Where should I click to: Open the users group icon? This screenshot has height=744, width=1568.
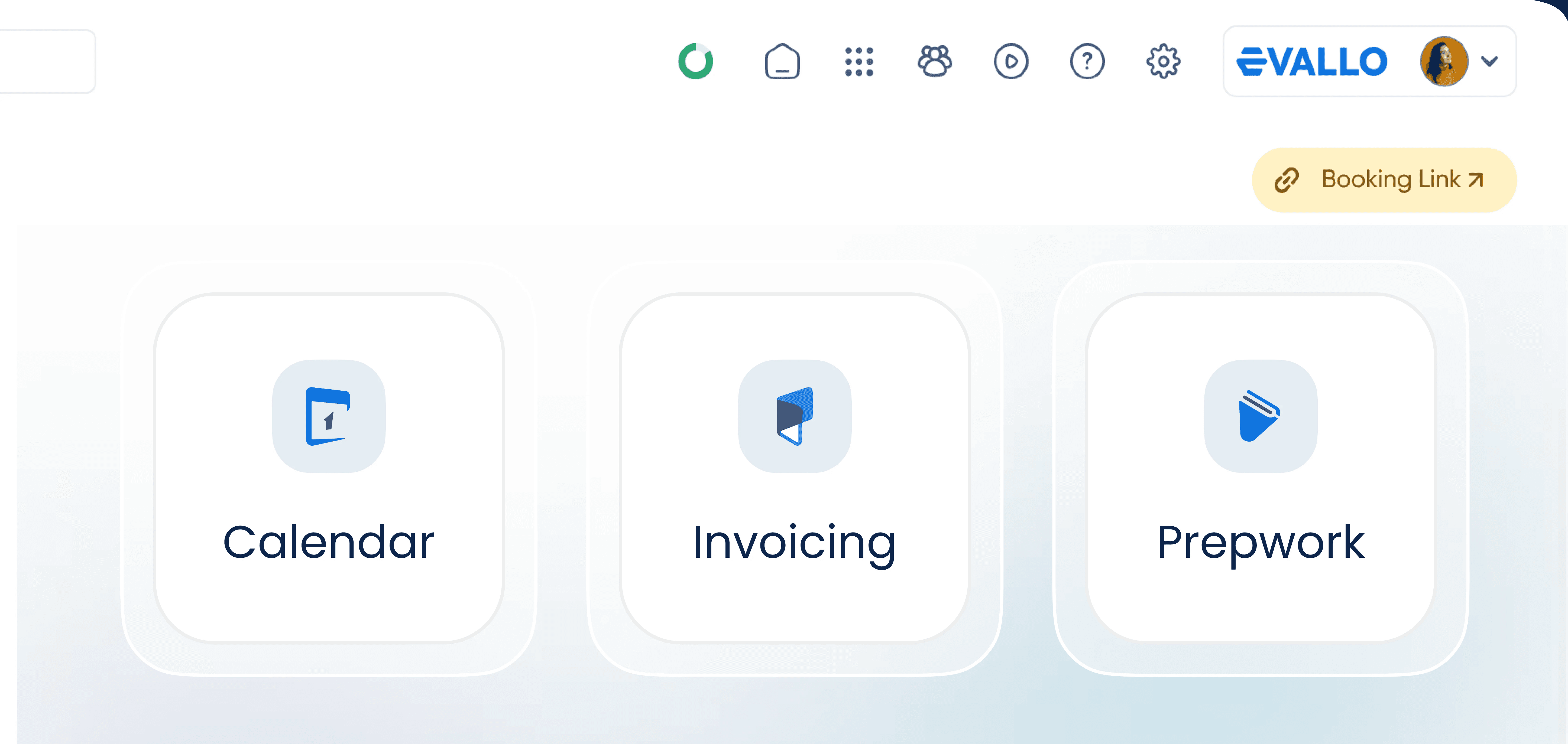pyautogui.click(x=935, y=61)
